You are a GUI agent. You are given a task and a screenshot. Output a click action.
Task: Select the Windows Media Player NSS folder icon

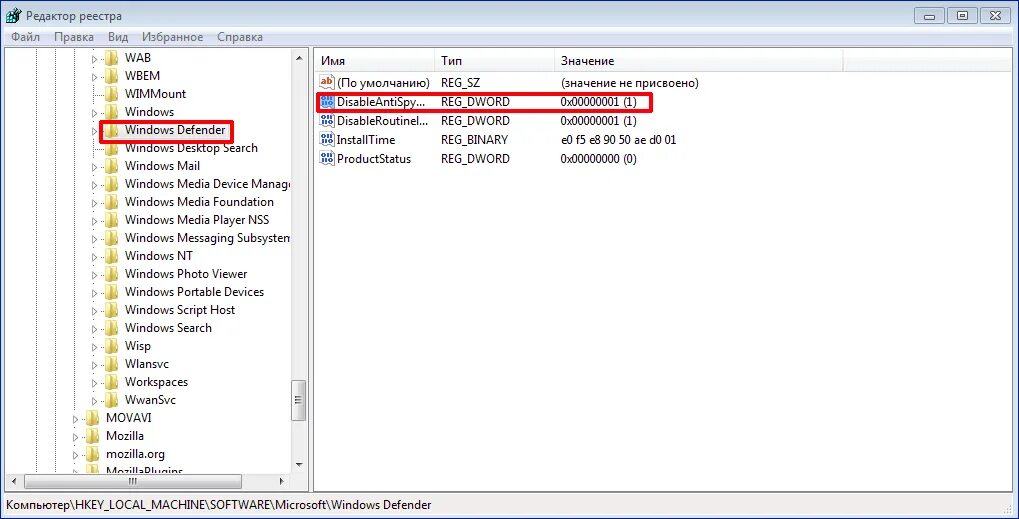(111, 220)
